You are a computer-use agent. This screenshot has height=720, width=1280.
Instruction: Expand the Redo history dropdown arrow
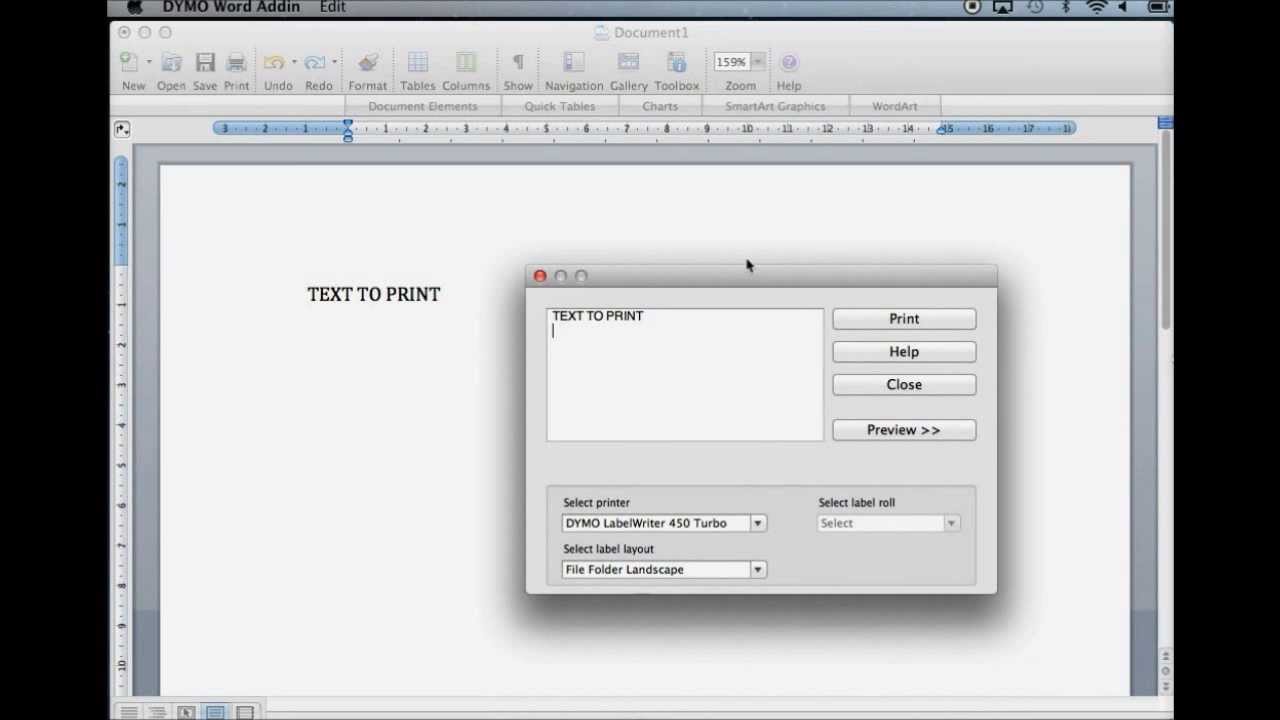(334, 62)
